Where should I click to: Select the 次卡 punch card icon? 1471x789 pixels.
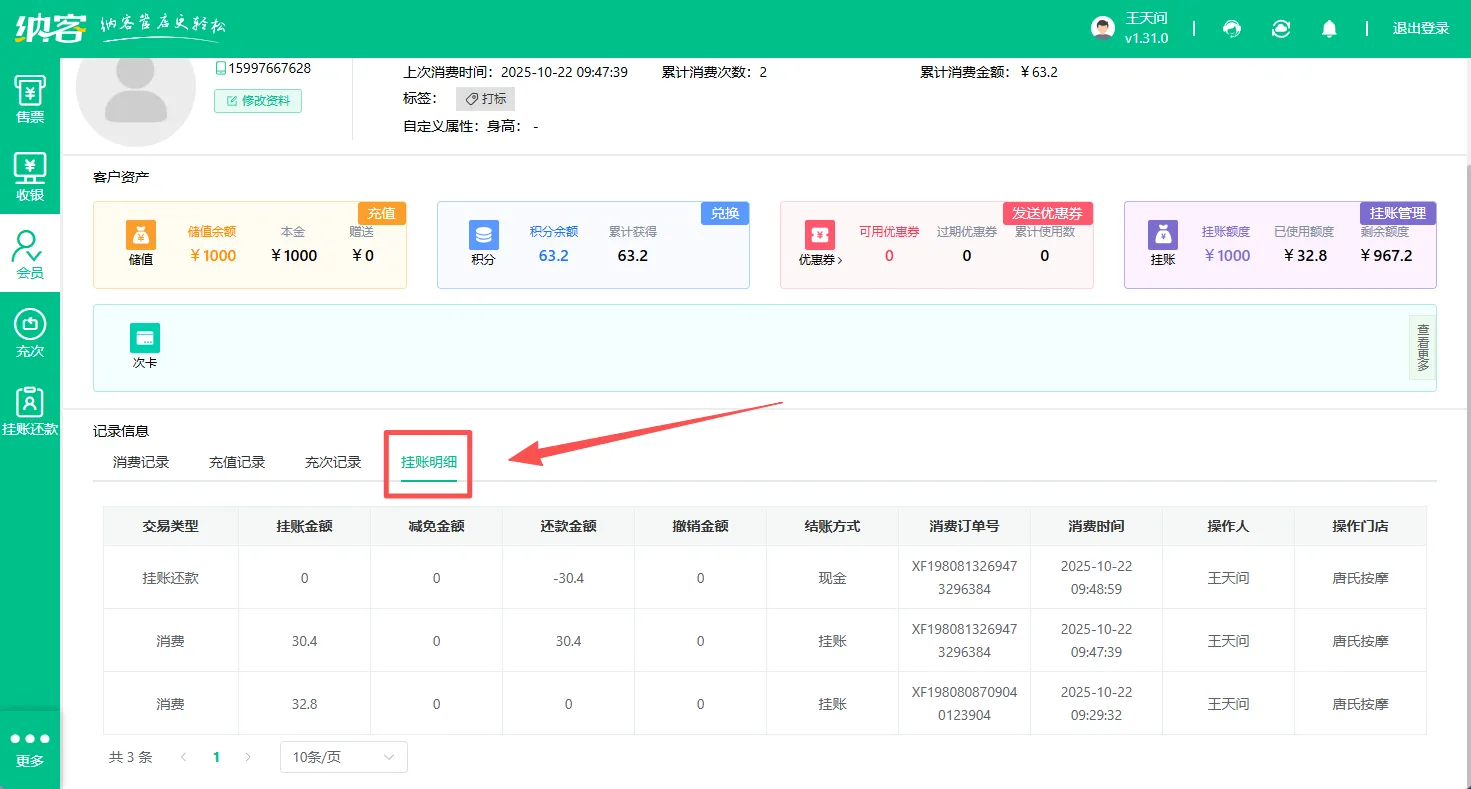(x=145, y=338)
